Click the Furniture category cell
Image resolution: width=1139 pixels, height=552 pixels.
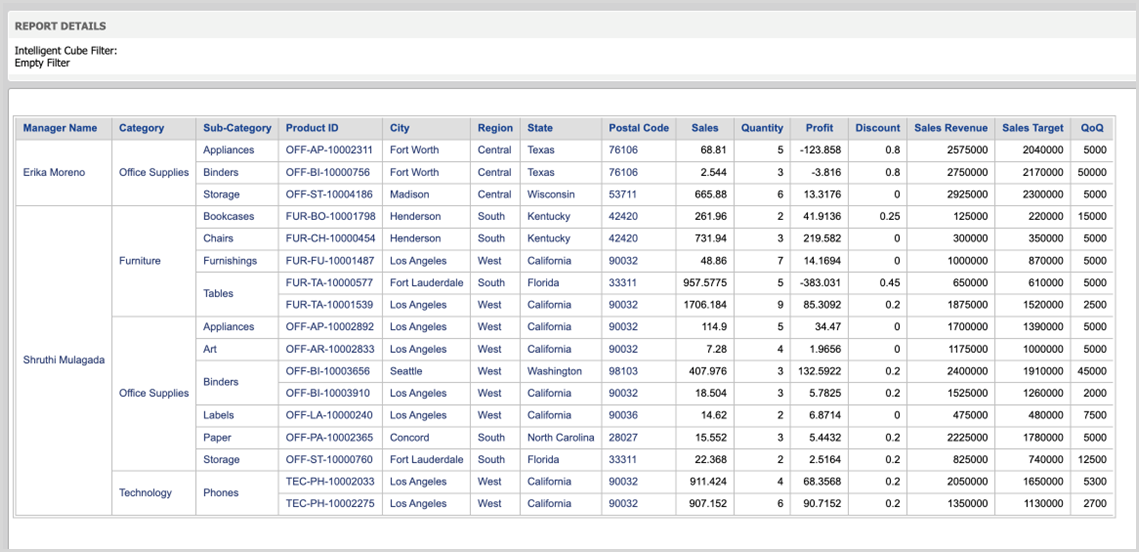(x=138, y=261)
